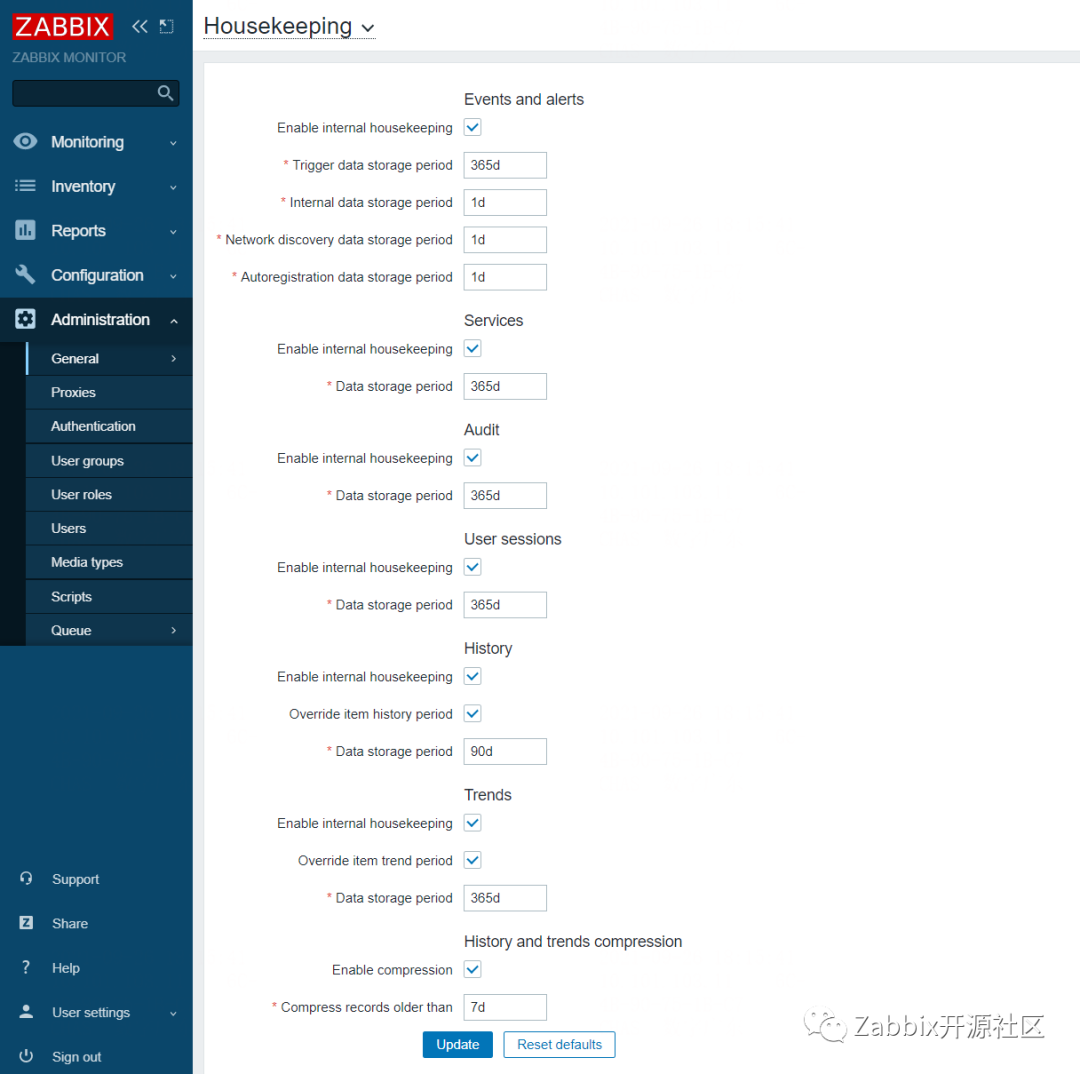Go to User roles

coord(110,494)
